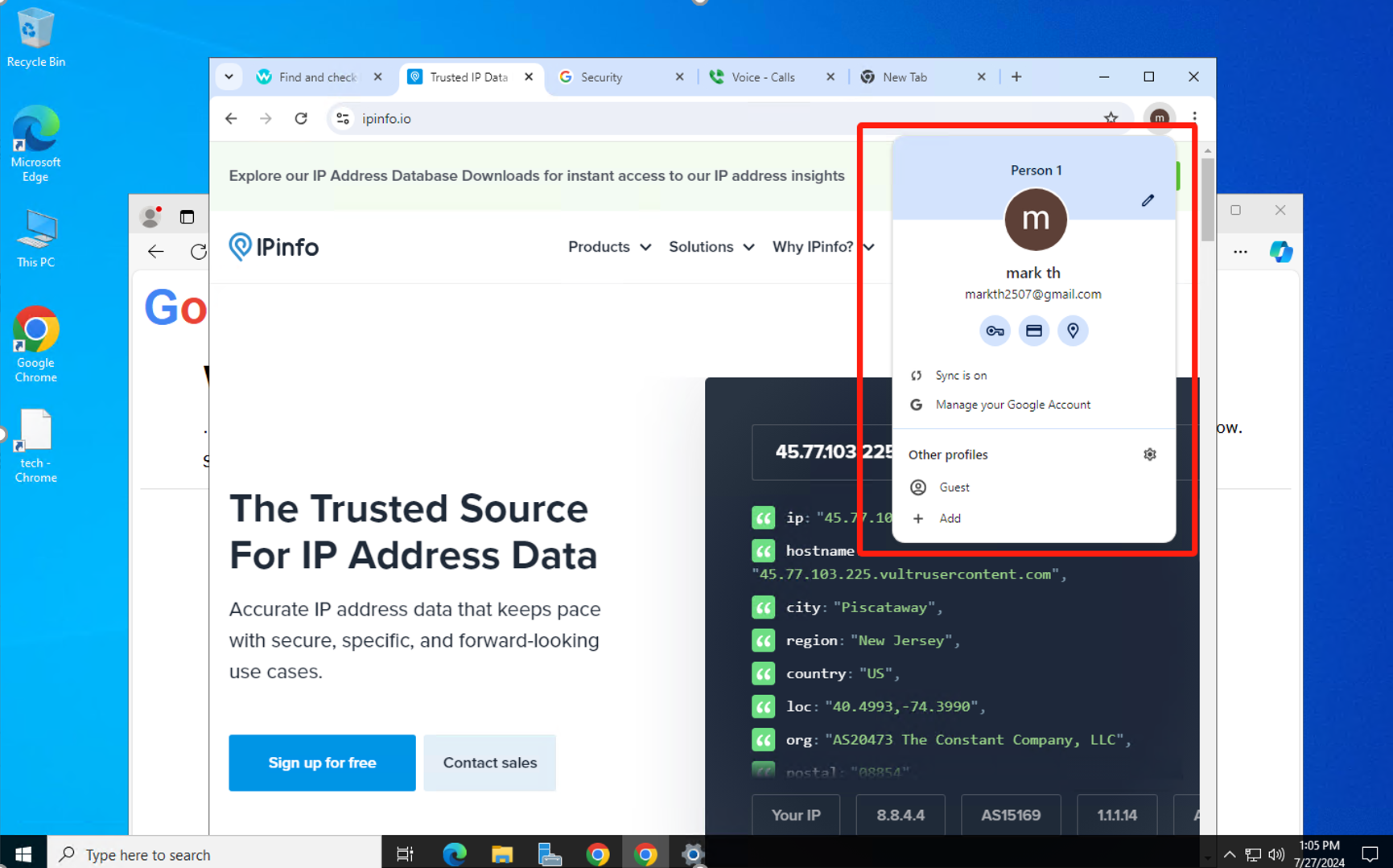Open Recycle Bin desktop icon
Screen dimensions: 1393x868
[x=35, y=37]
